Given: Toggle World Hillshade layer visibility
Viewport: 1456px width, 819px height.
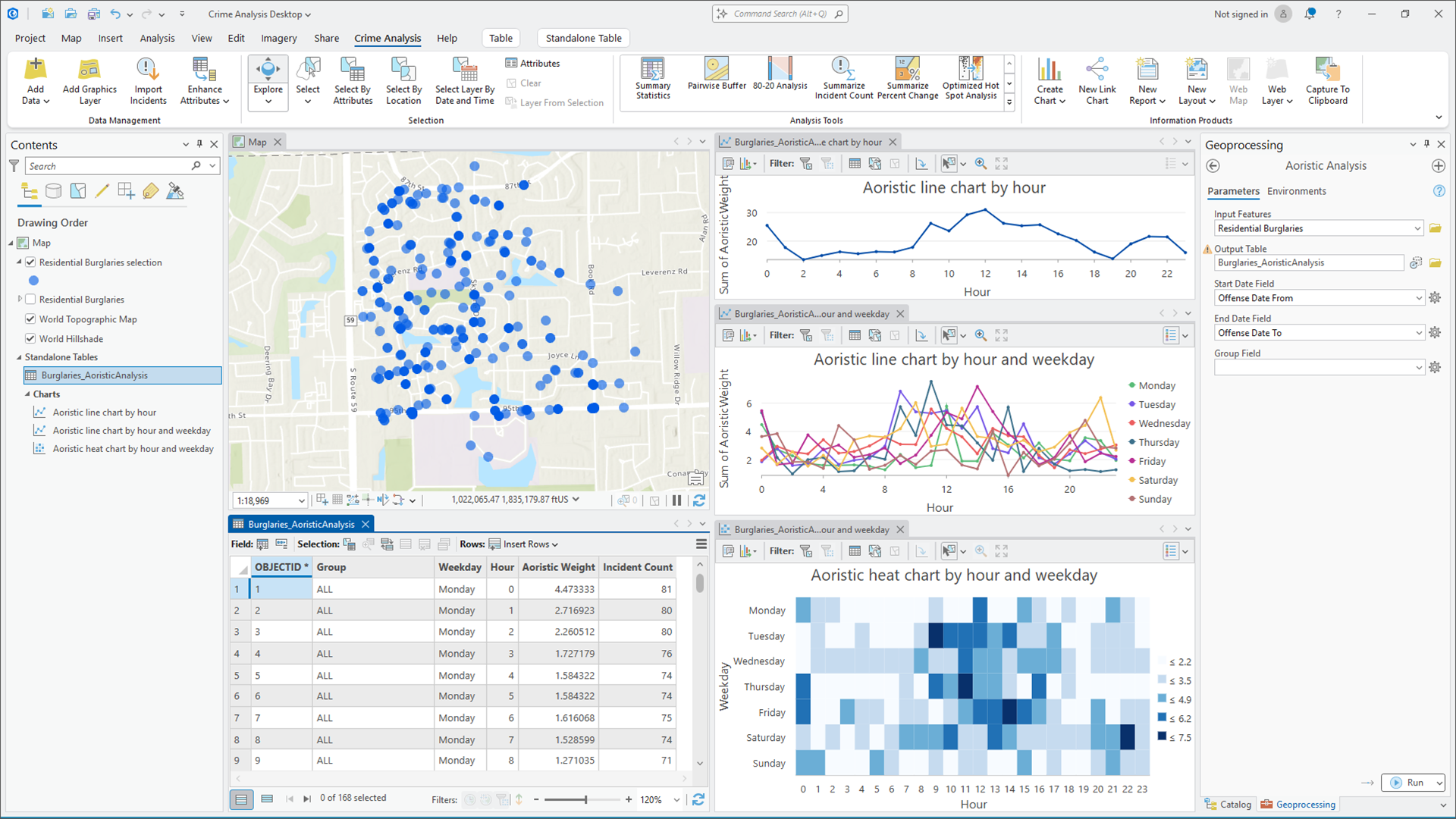Looking at the screenshot, I should click(30, 339).
